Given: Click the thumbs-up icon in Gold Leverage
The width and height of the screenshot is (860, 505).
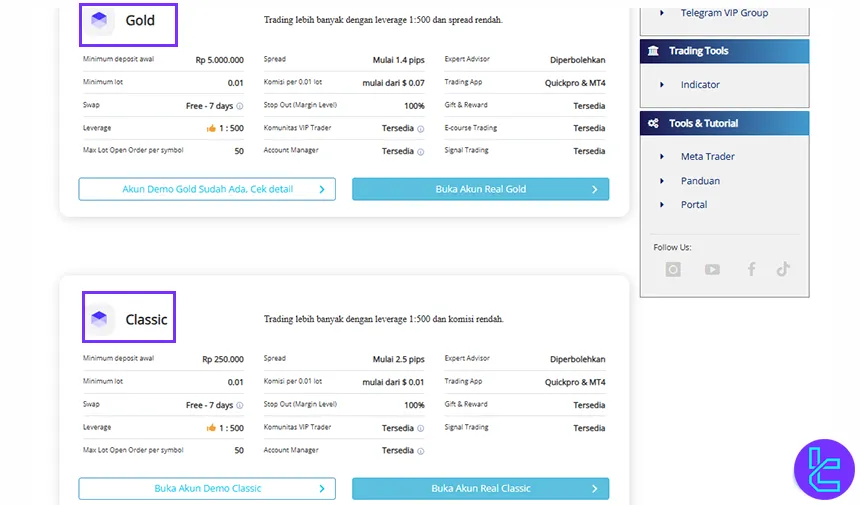Looking at the screenshot, I should pyautogui.click(x=211, y=128).
